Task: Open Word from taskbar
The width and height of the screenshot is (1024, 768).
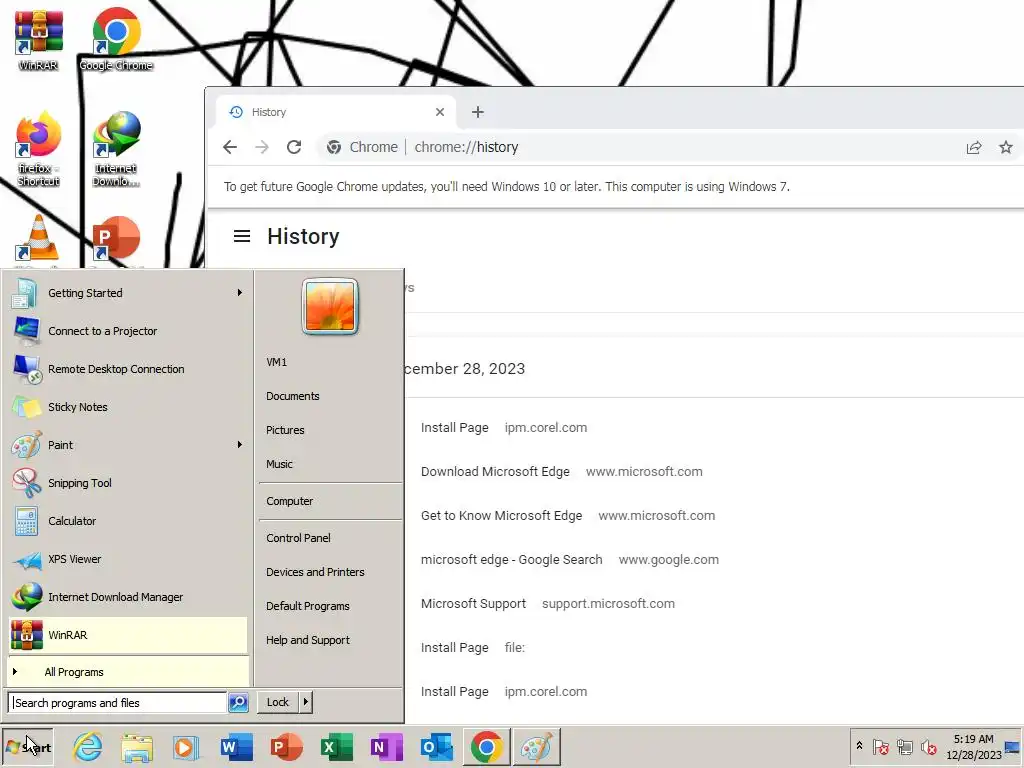Action: click(x=236, y=747)
